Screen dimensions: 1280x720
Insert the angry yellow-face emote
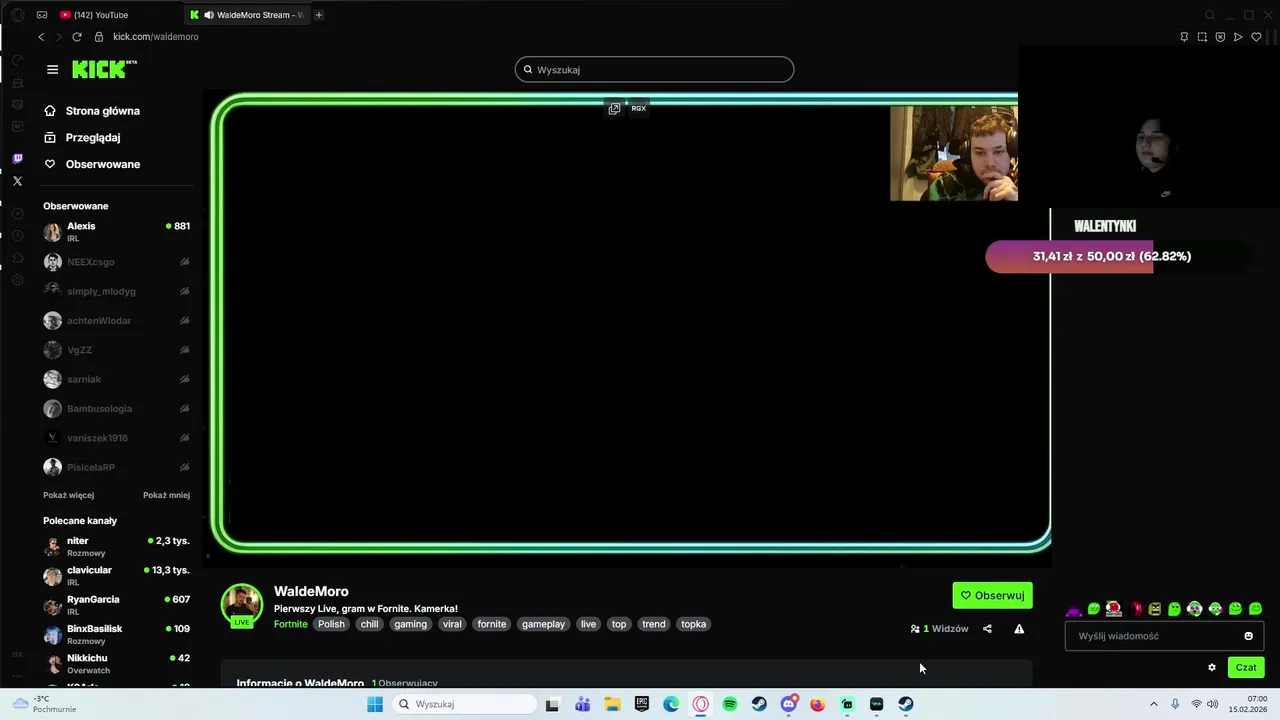[1154, 609]
